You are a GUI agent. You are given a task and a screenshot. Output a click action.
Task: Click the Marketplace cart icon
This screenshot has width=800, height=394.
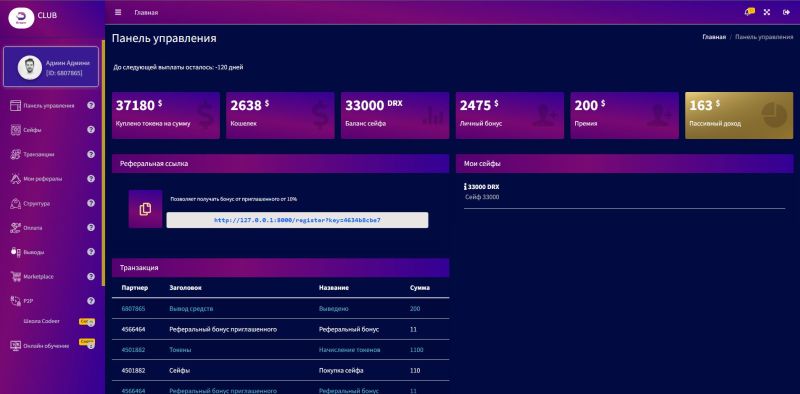[15, 276]
